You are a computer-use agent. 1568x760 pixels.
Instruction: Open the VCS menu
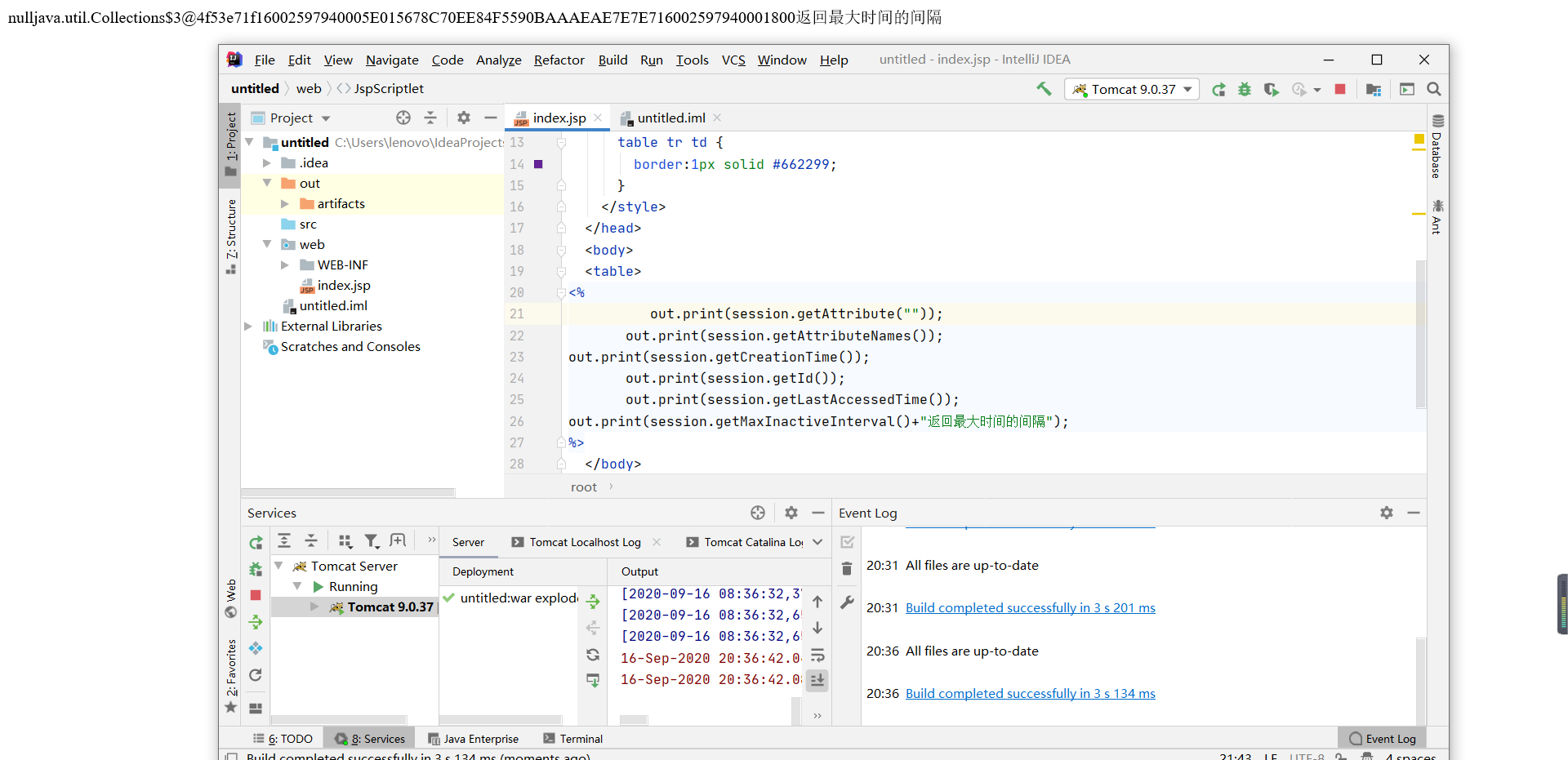coord(733,60)
